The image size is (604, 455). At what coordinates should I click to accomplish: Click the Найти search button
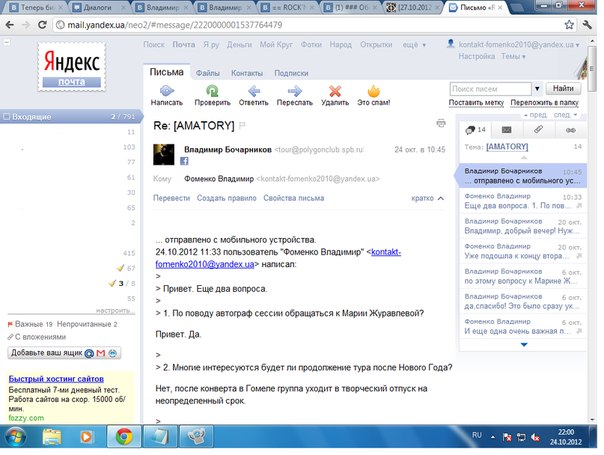pos(563,89)
